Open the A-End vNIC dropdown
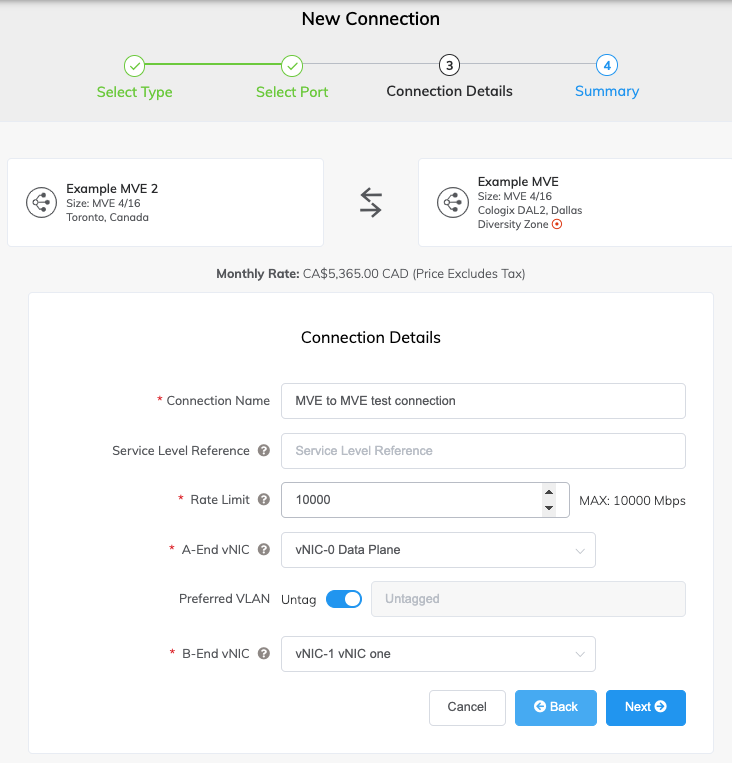This screenshot has height=763, width=732. [438, 550]
